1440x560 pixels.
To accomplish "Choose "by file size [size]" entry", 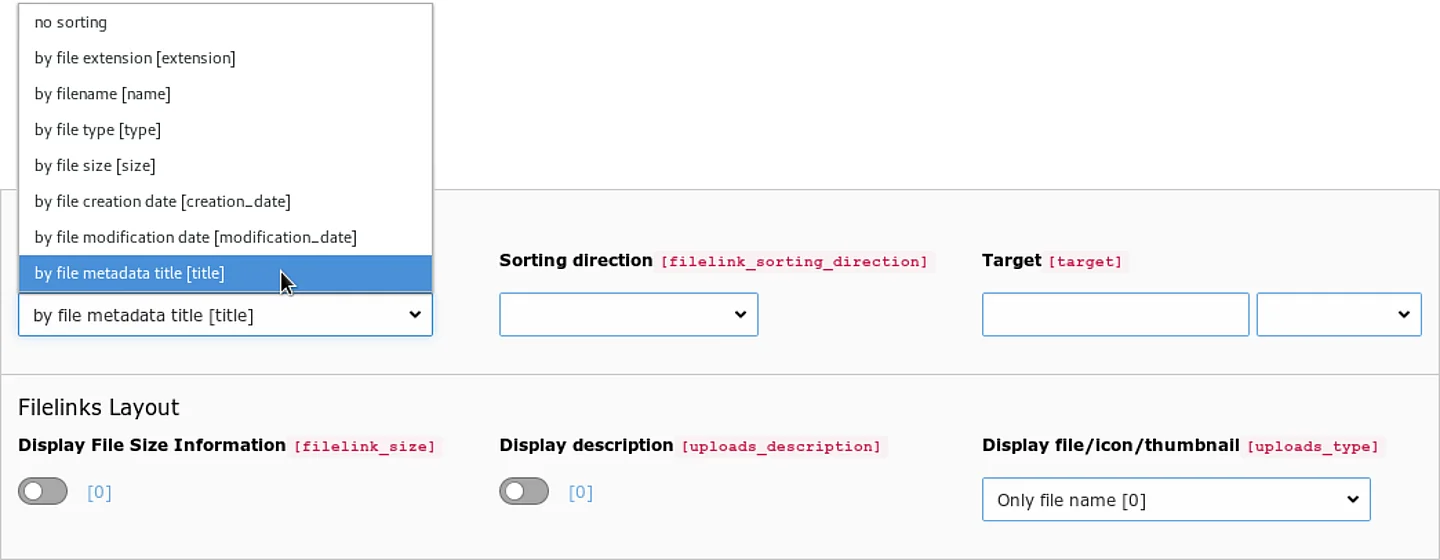I will (95, 166).
